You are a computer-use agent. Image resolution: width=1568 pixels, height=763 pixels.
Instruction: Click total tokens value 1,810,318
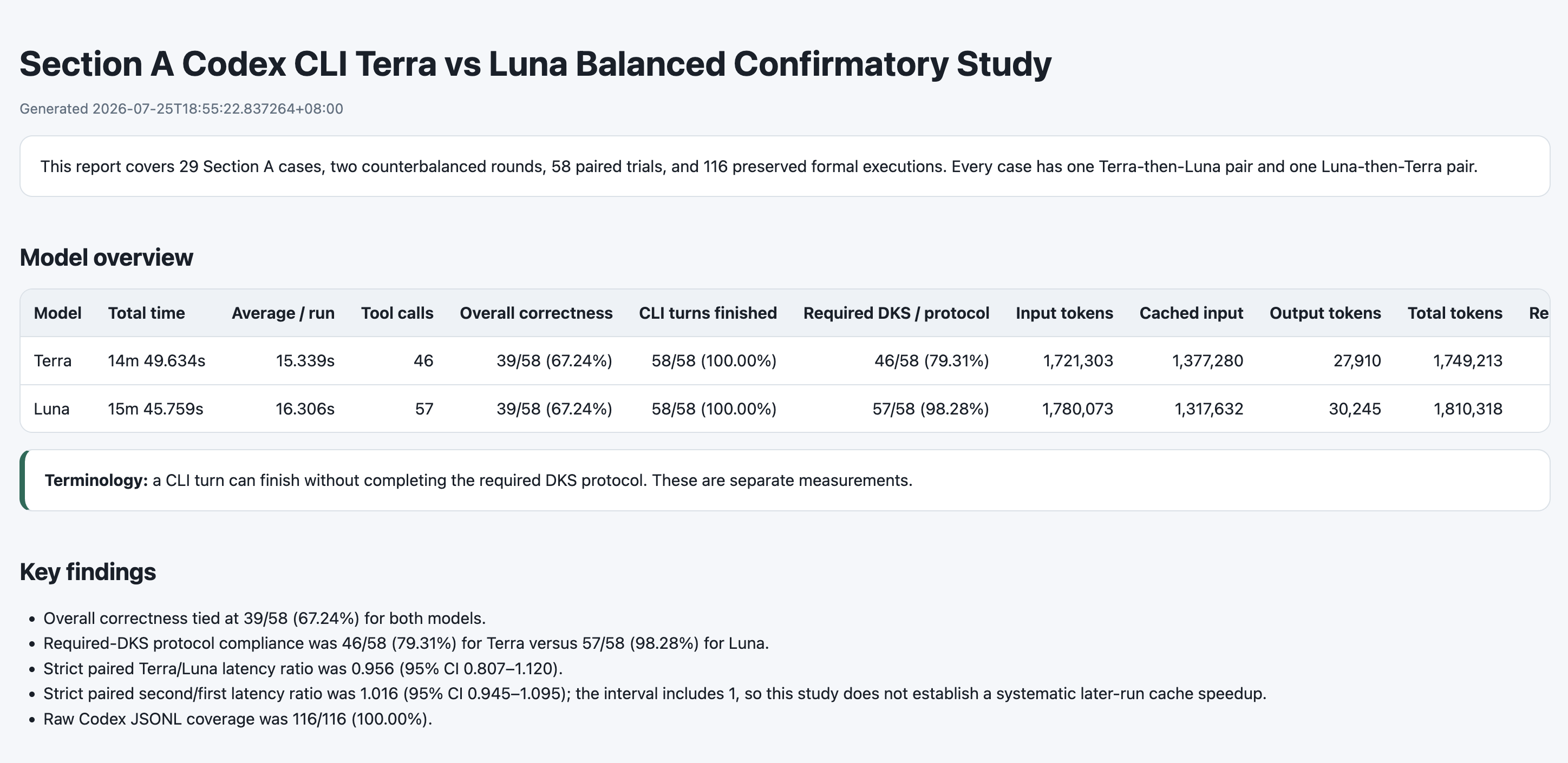[x=1468, y=409]
